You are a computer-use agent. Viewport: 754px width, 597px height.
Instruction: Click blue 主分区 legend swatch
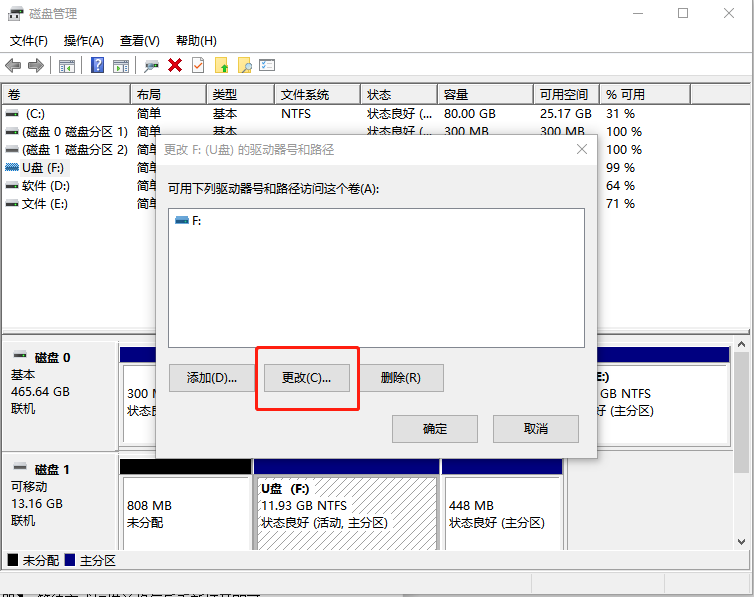point(70,560)
